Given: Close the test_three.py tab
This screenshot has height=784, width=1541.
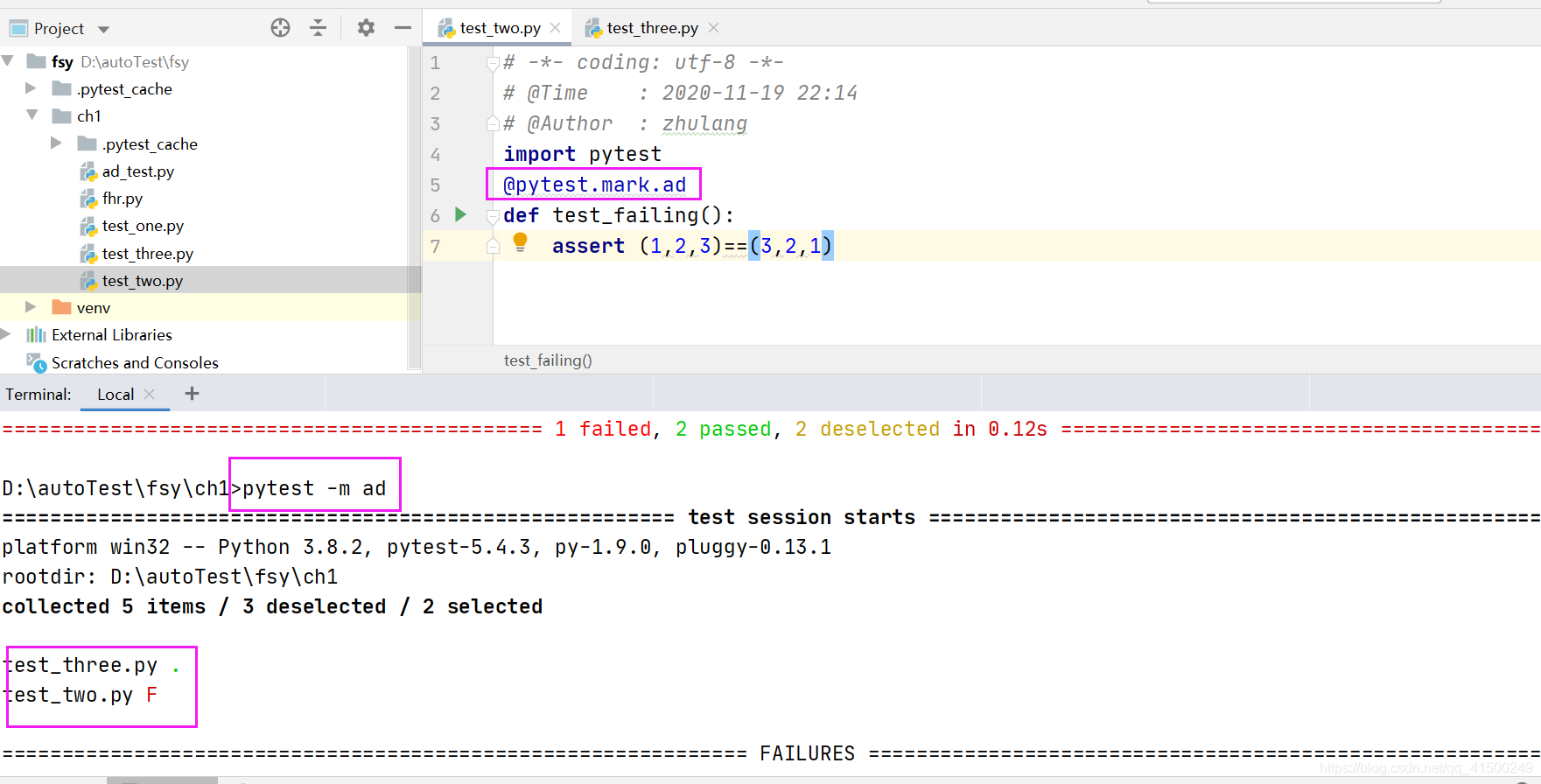Looking at the screenshot, I should (x=714, y=28).
